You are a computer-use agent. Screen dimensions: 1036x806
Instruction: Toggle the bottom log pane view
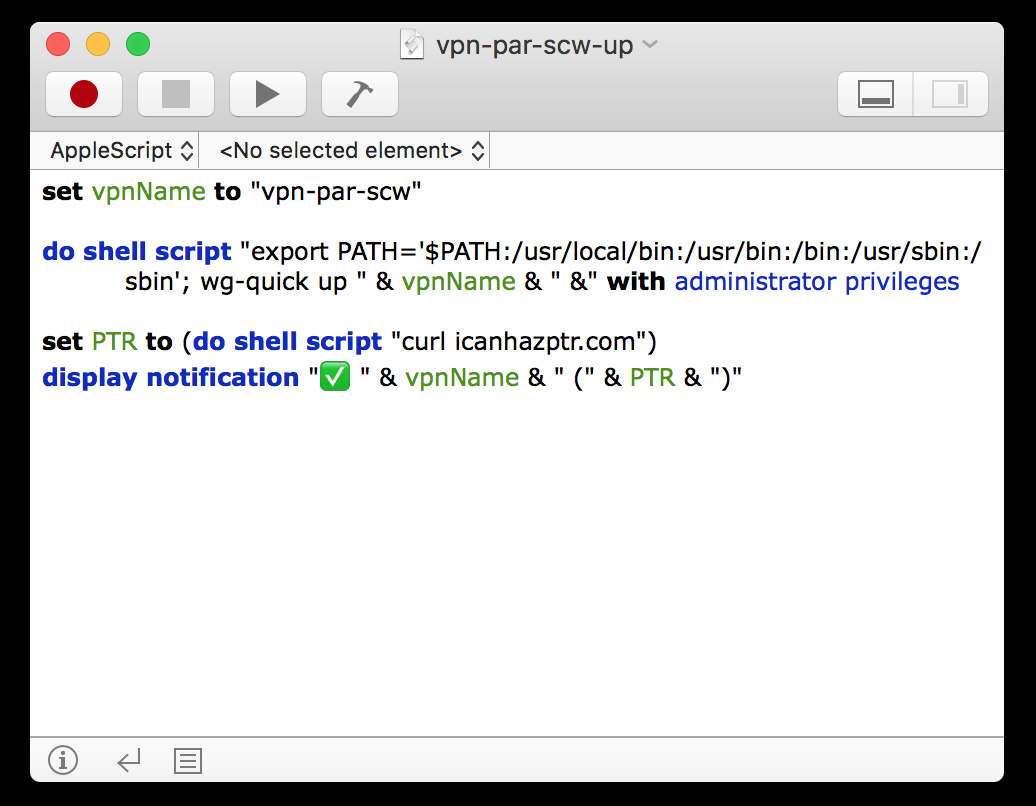point(875,94)
